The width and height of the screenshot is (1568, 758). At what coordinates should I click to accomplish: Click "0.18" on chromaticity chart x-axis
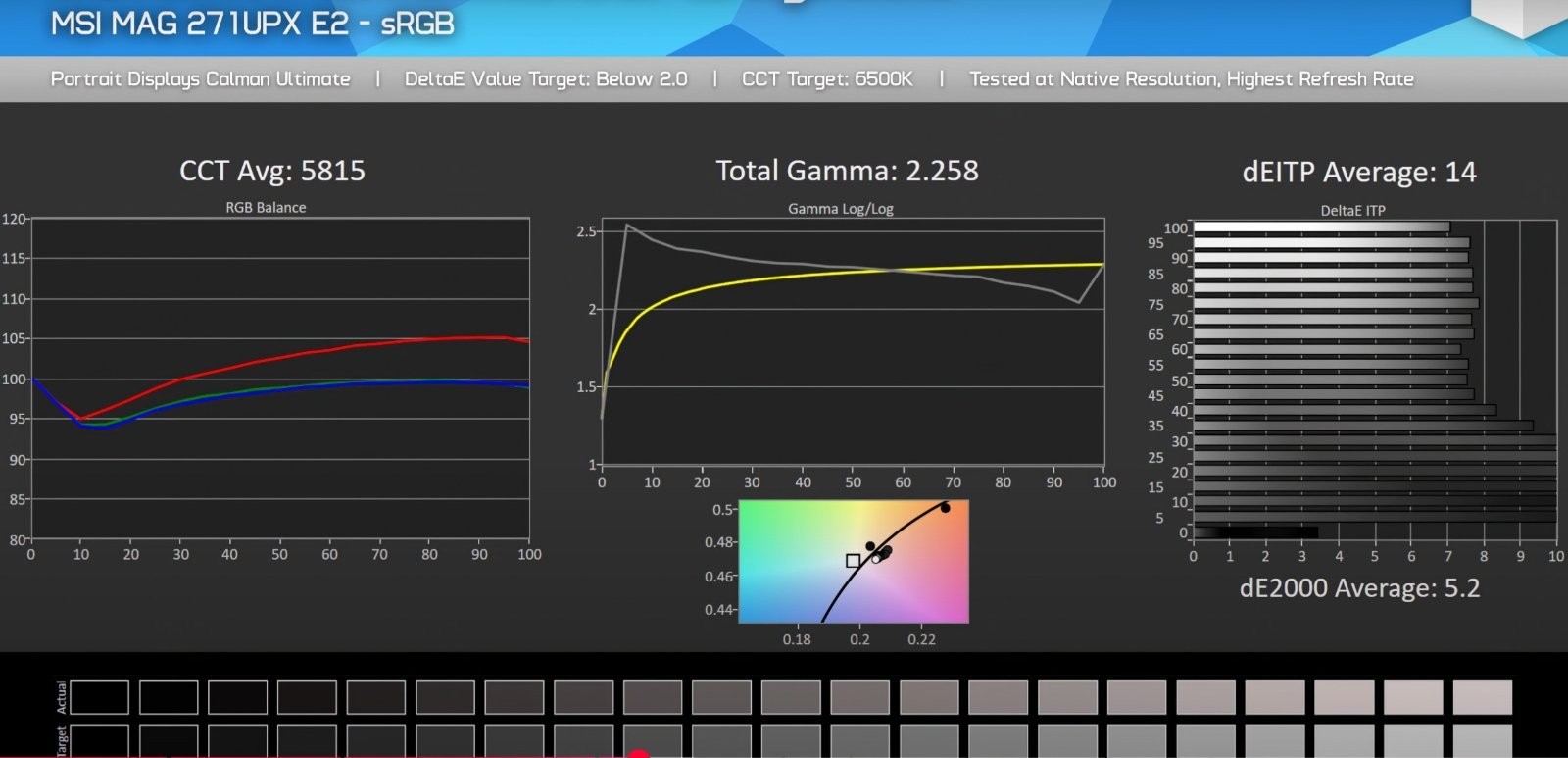coord(797,639)
